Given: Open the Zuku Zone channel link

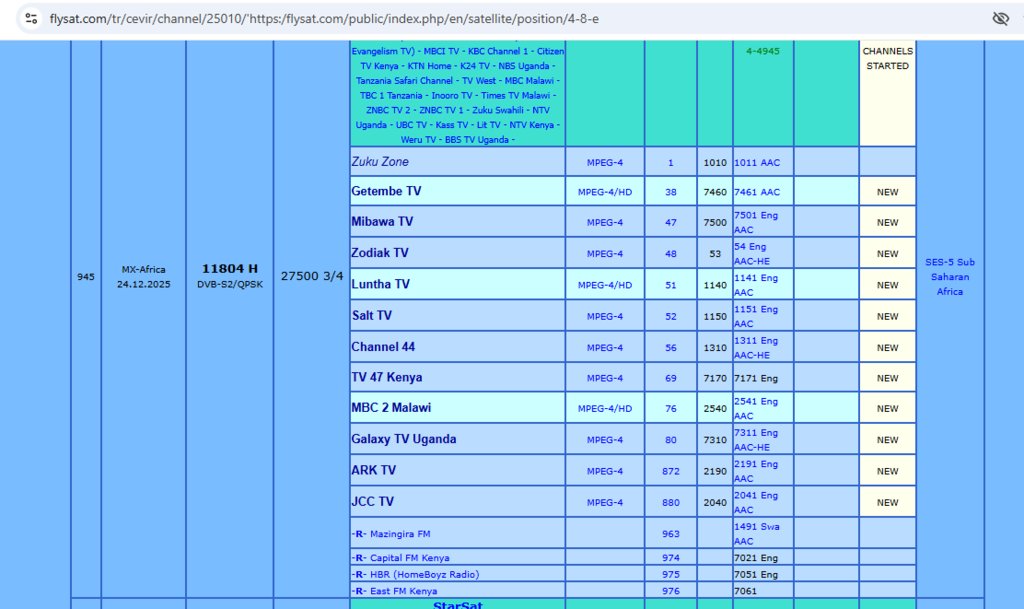Looking at the screenshot, I should [x=379, y=162].
